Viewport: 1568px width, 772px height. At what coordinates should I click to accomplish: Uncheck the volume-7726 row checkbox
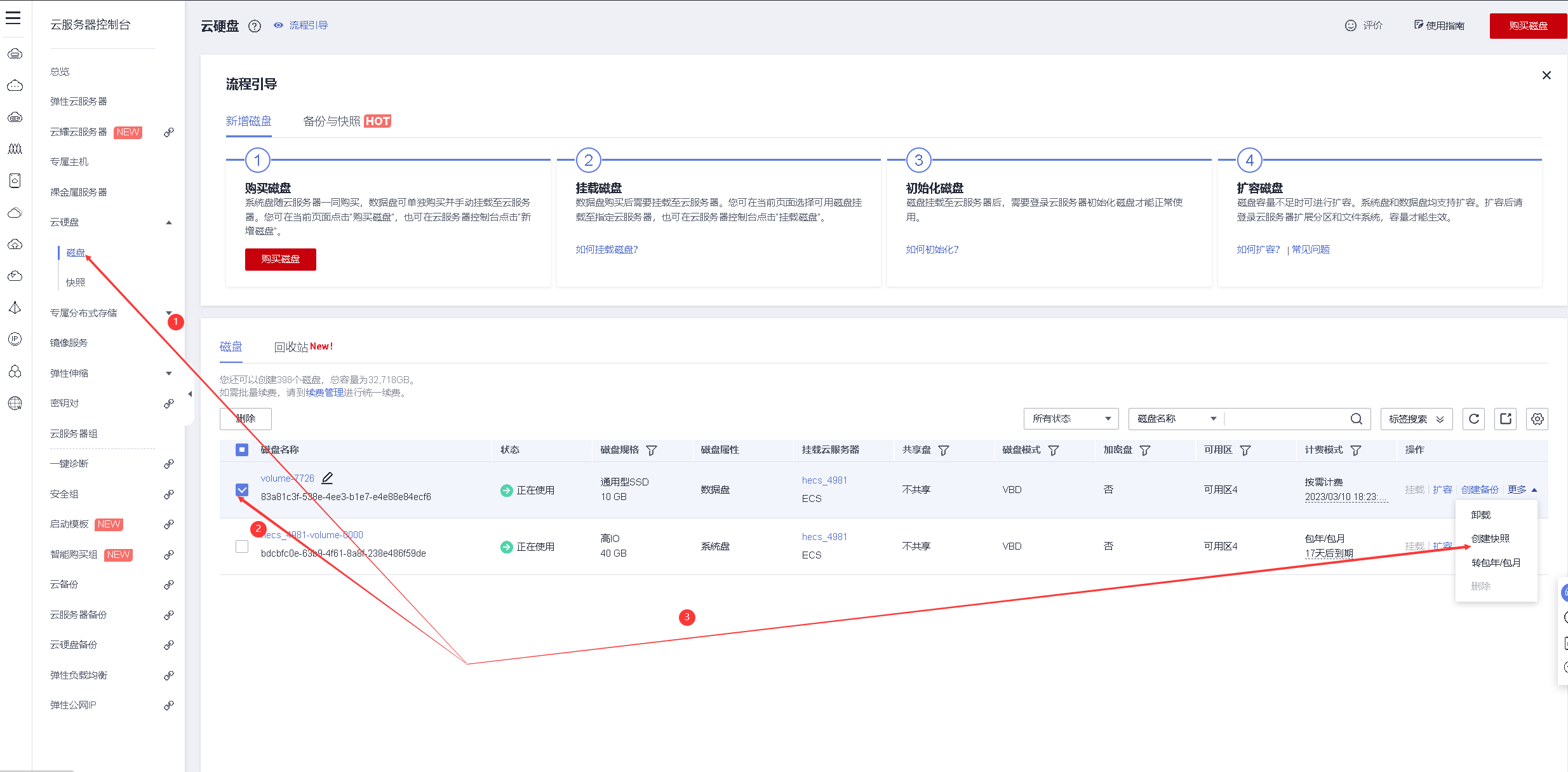pos(242,490)
